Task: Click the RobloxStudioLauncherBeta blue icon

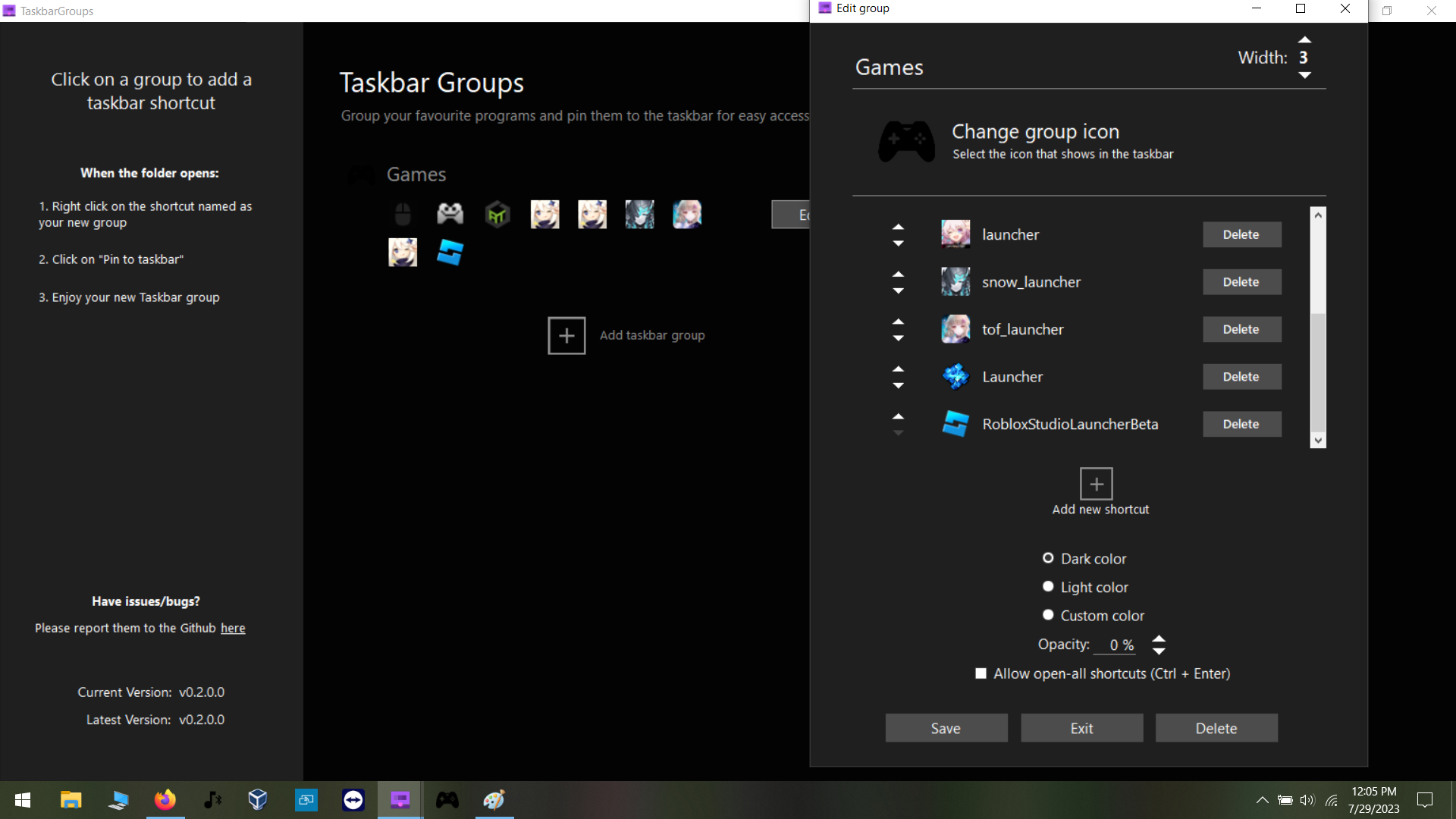Action: tap(955, 424)
